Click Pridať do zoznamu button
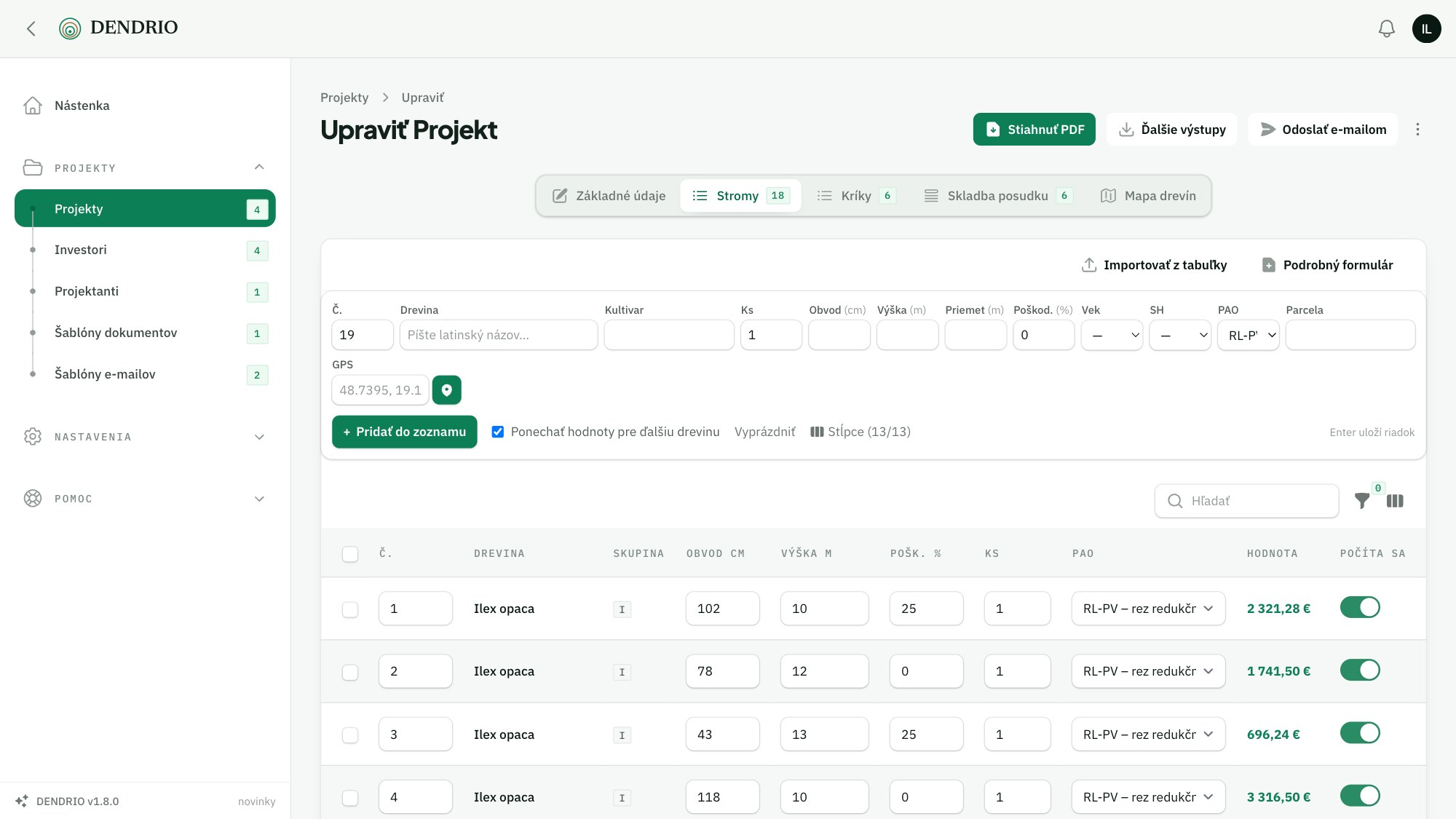 coord(405,432)
